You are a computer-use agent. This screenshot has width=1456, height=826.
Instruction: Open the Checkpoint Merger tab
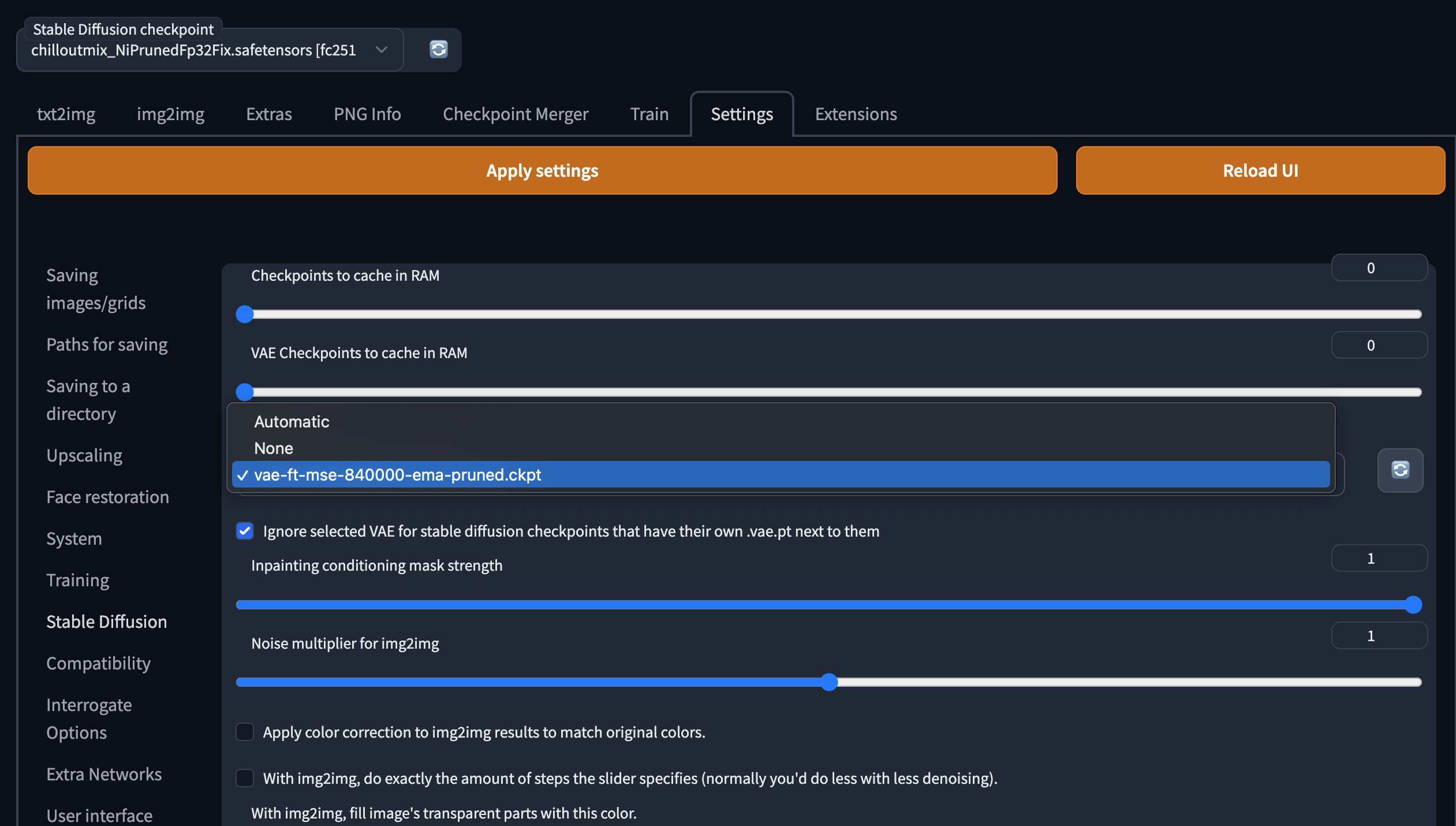click(x=515, y=114)
